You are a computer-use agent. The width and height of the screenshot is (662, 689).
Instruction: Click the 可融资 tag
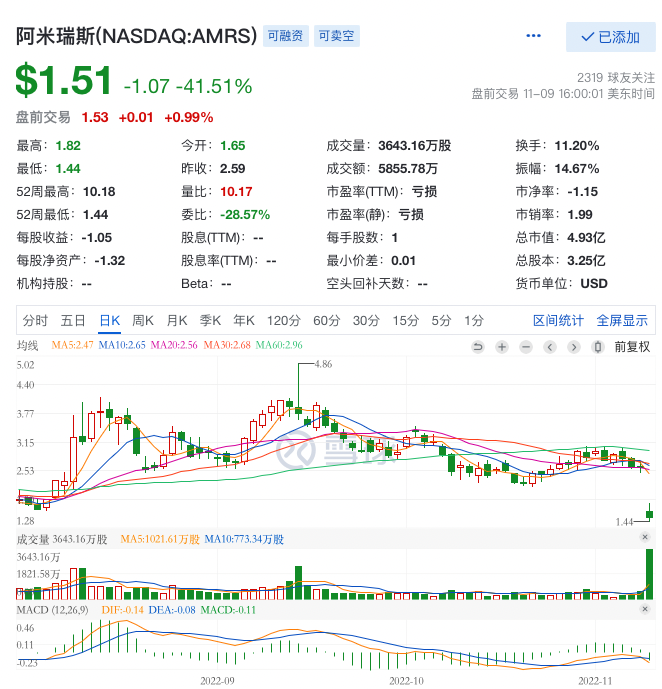click(x=286, y=36)
